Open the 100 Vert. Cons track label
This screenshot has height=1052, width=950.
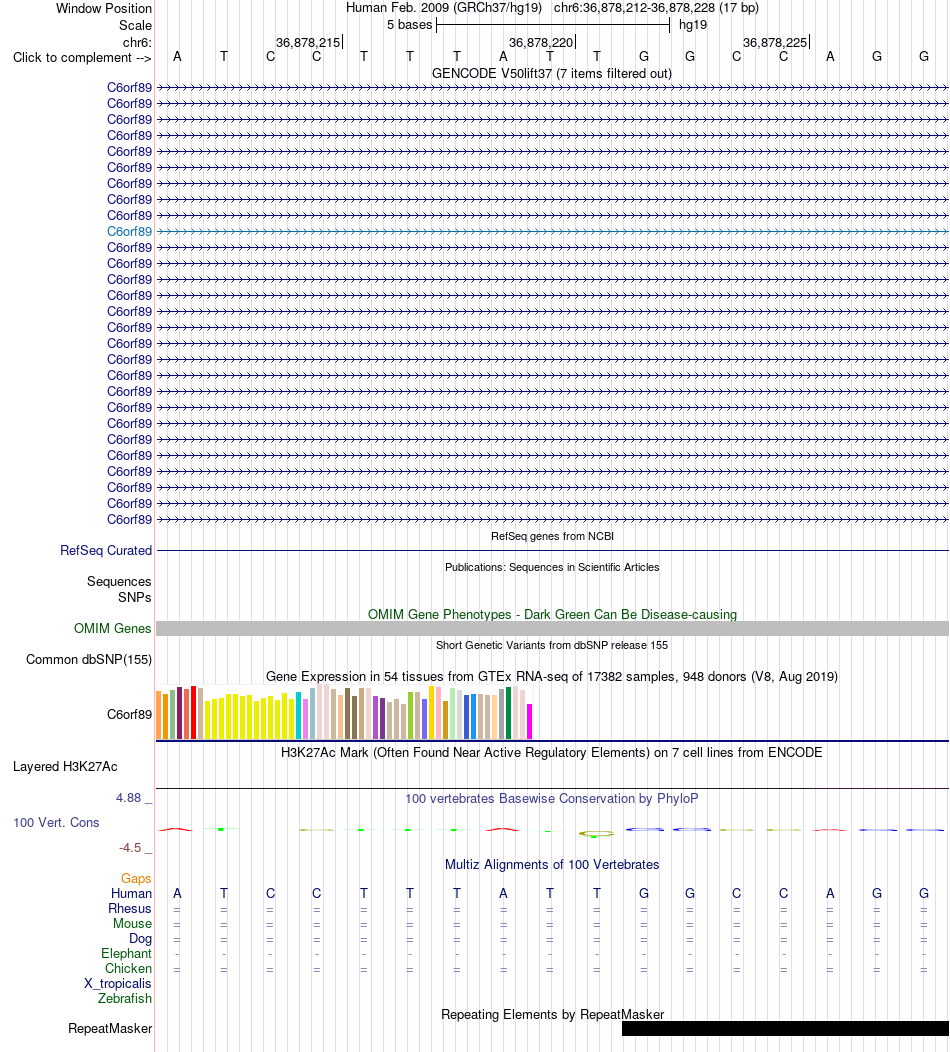[x=56, y=823]
